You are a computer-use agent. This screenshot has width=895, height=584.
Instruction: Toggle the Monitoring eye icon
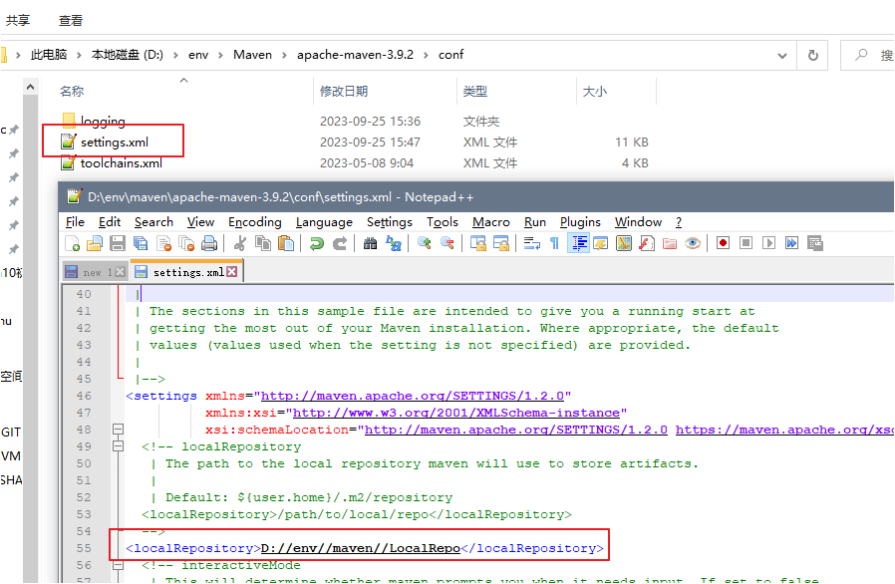692,243
